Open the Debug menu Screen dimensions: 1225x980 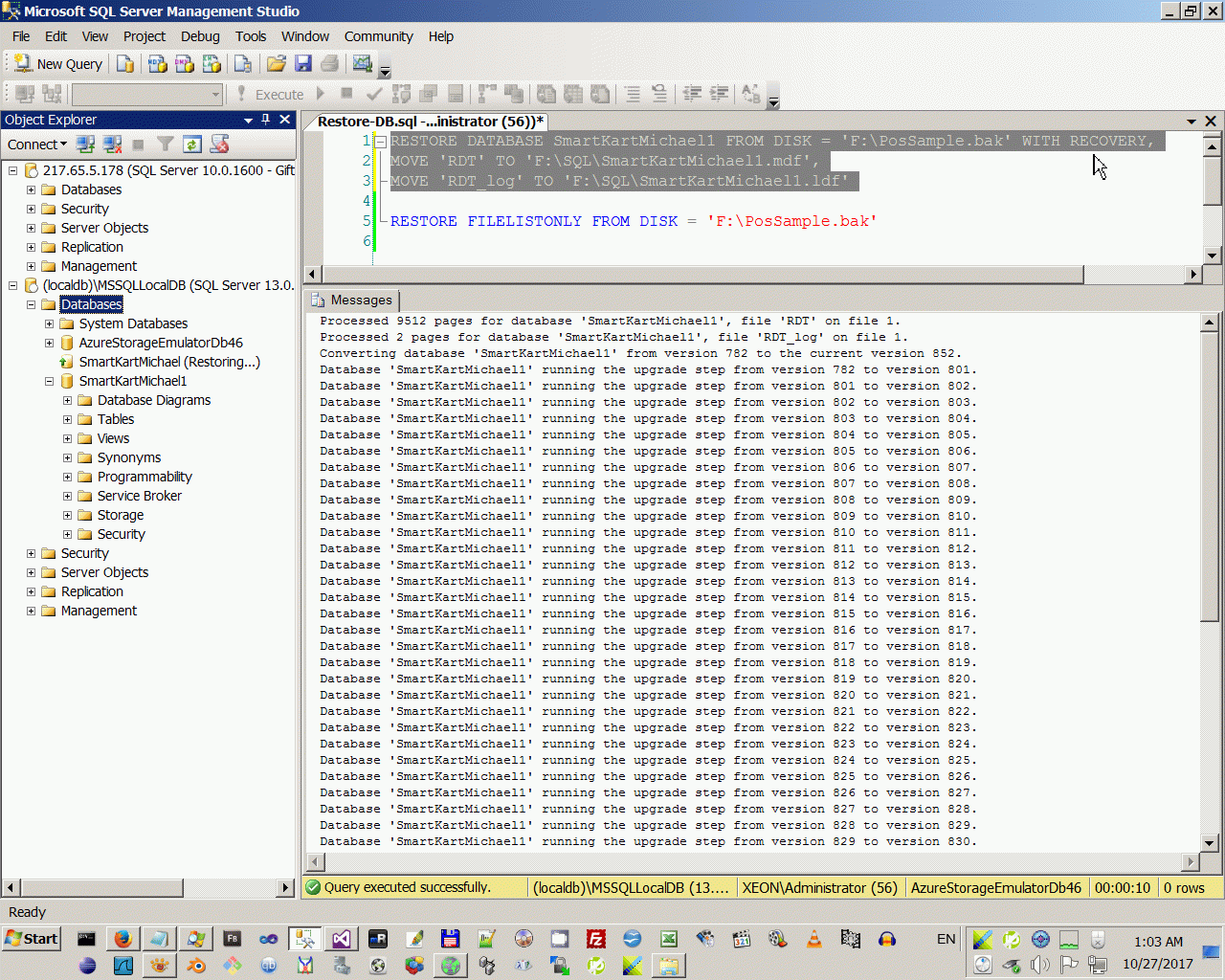point(200,36)
